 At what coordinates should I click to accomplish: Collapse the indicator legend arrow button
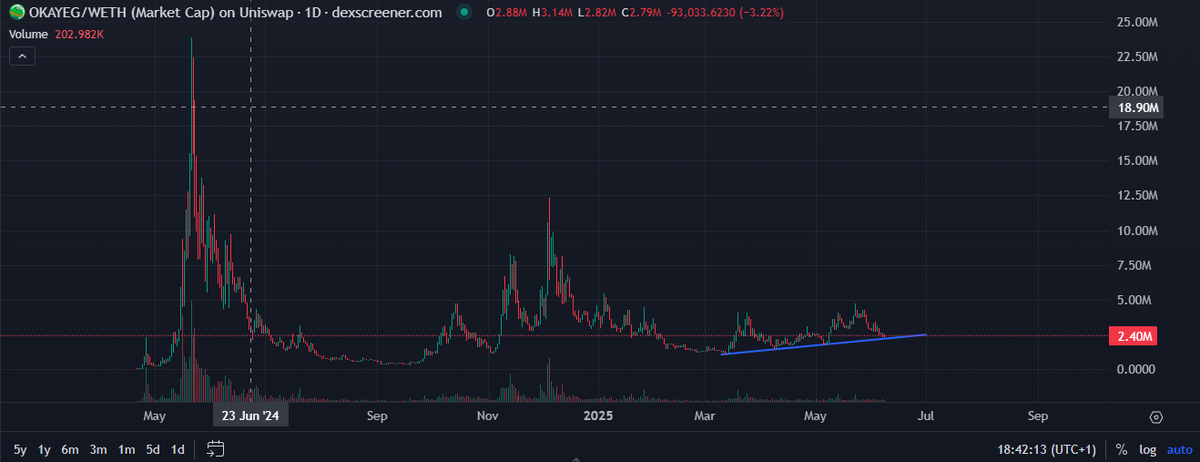click(x=24, y=57)
